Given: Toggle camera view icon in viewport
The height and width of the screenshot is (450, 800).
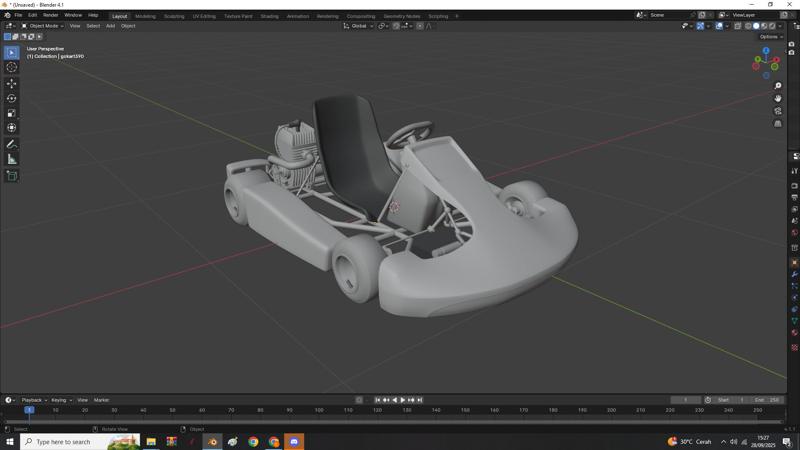Looking at the screenshot, I should click(778, 111).
